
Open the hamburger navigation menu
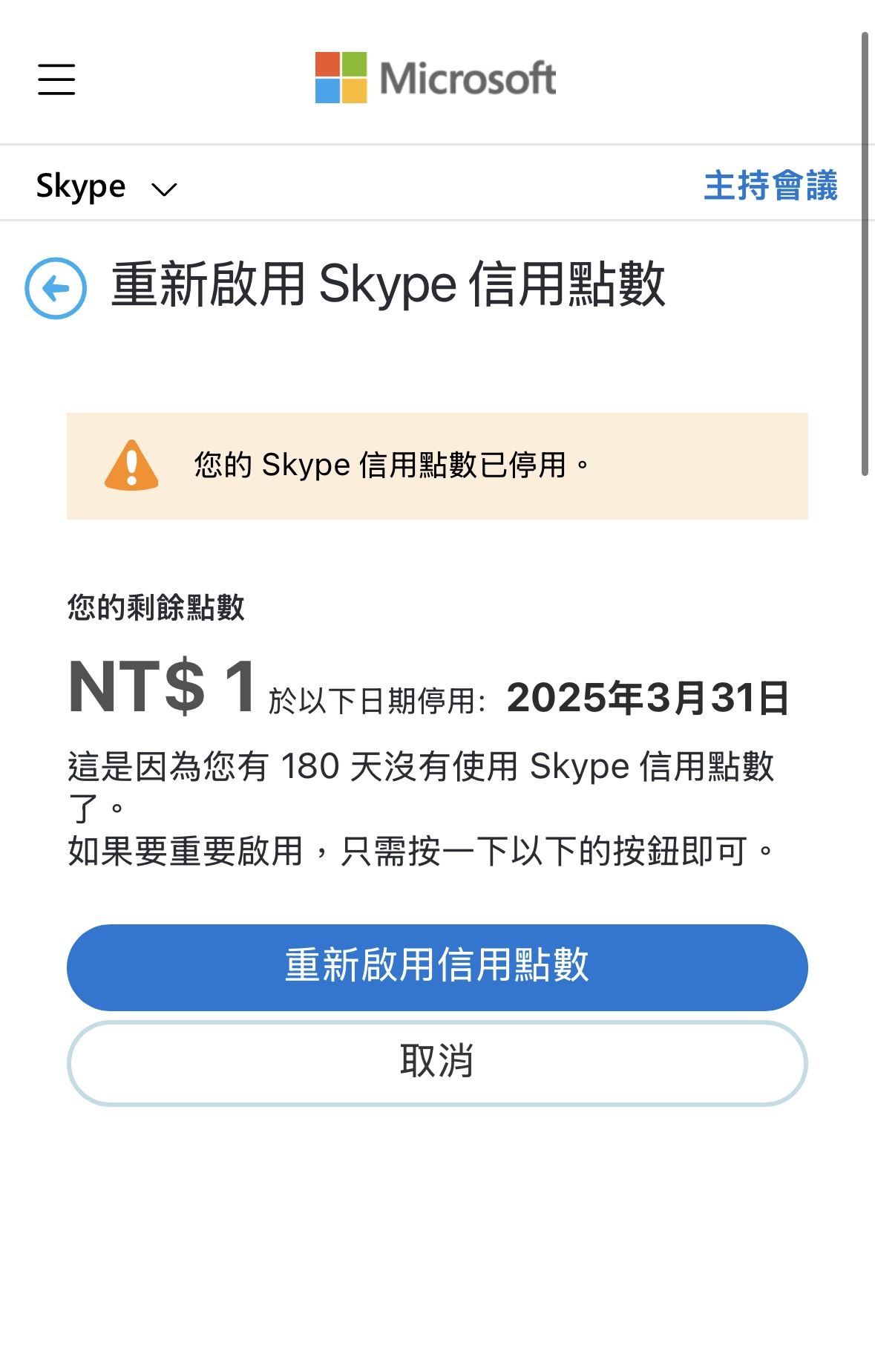tap(56, 79)
